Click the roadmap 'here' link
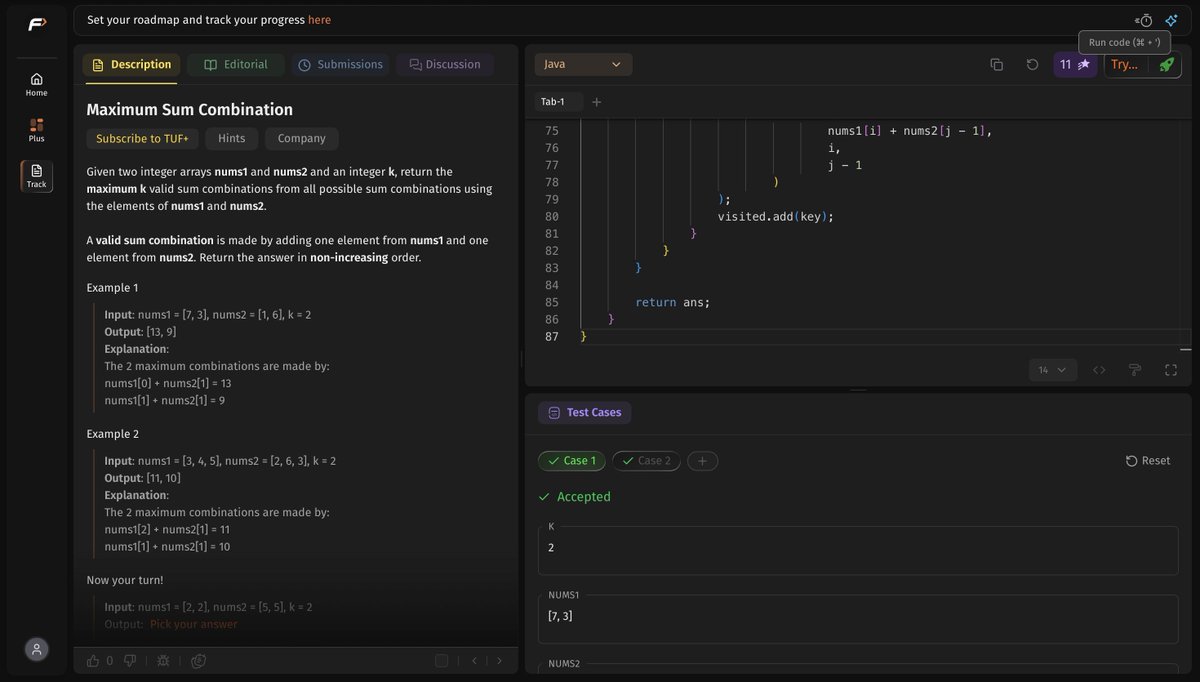The width and height of the screenshot is (1200, 682). (319, 20)
